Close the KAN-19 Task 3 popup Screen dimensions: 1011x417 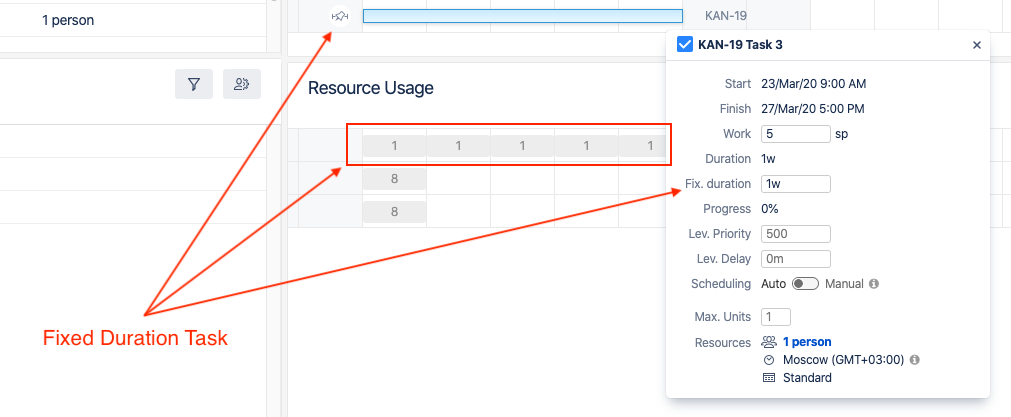[x=977, y=45]
